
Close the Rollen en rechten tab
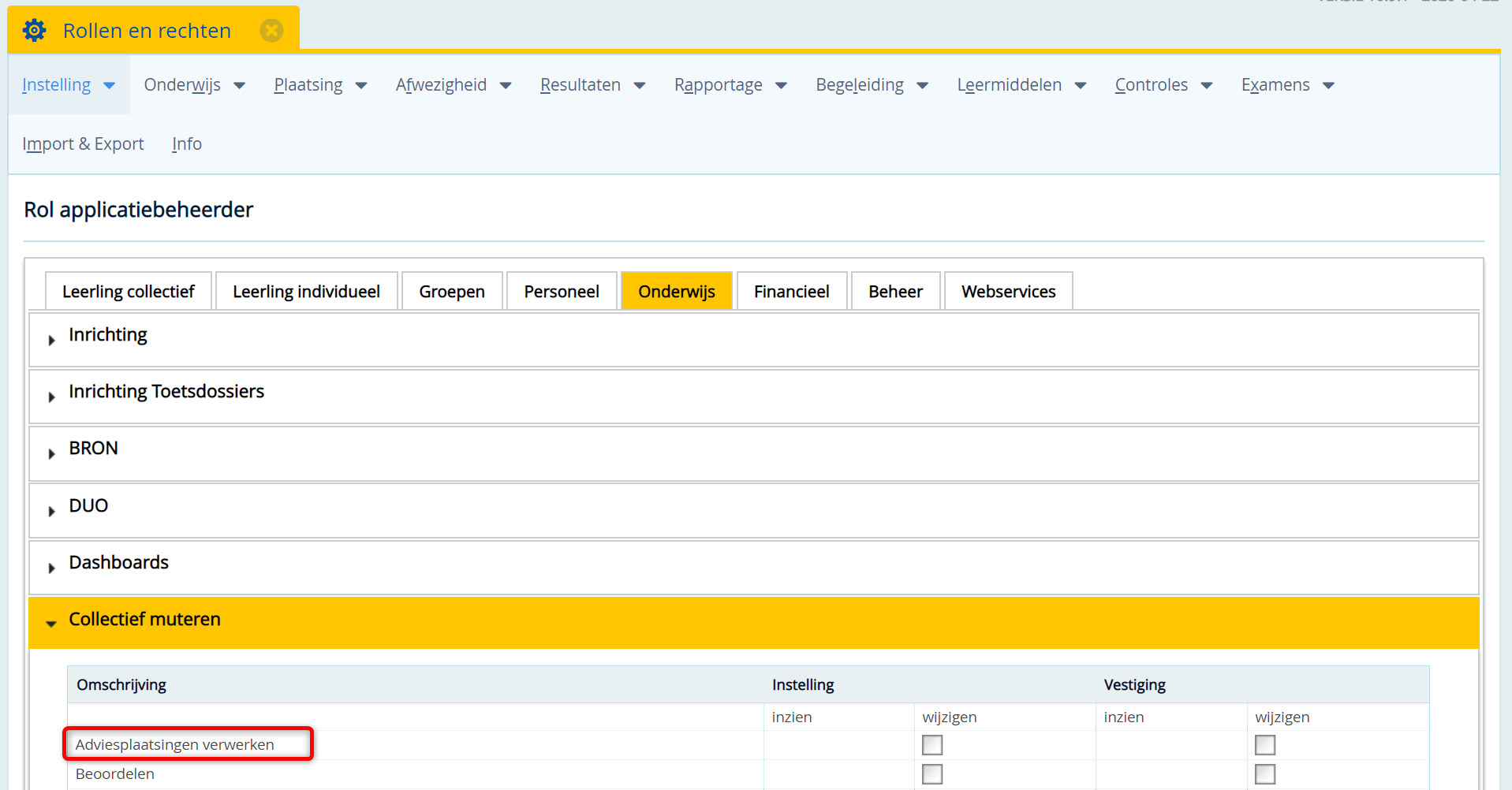pyautogui.click(x=271, y=31)
